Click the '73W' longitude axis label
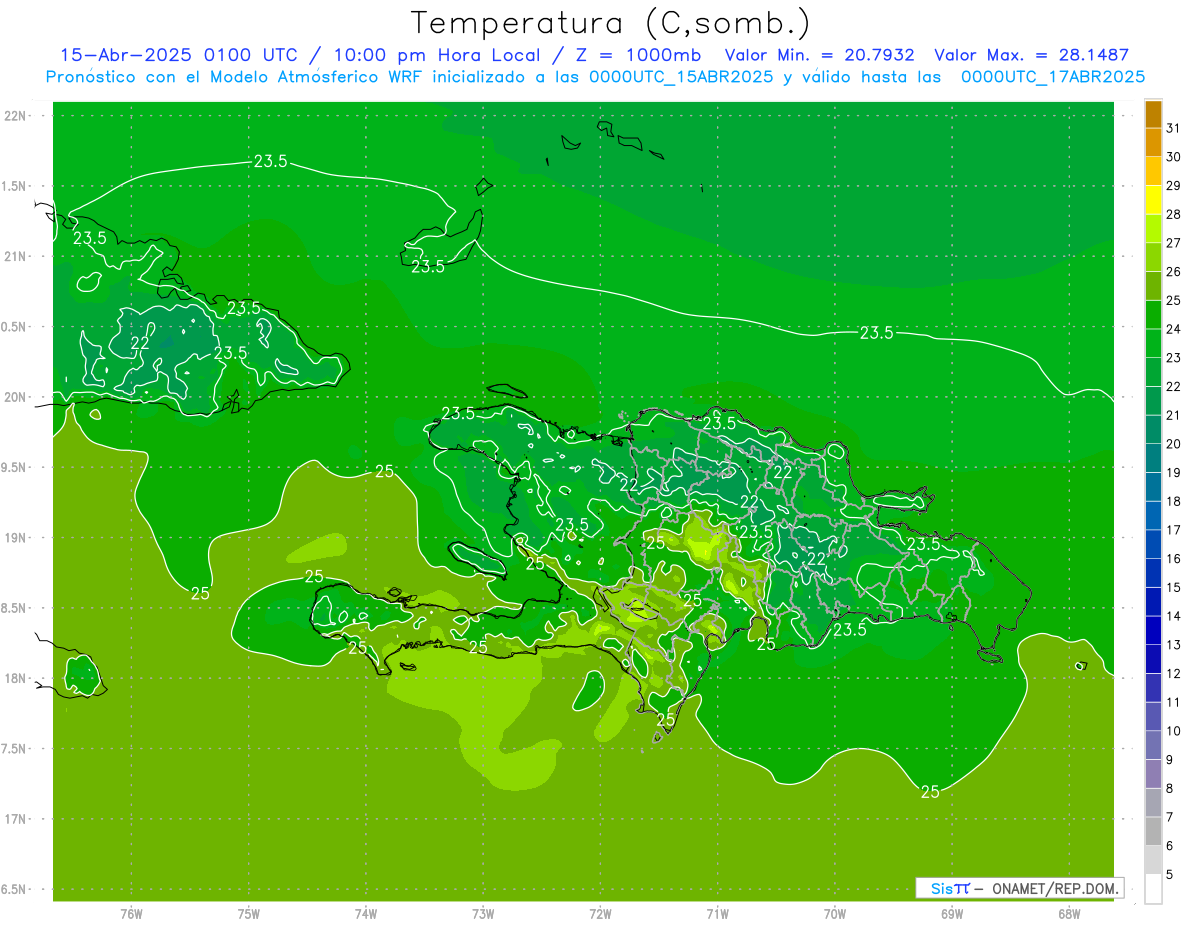 [x=483, y=914]
